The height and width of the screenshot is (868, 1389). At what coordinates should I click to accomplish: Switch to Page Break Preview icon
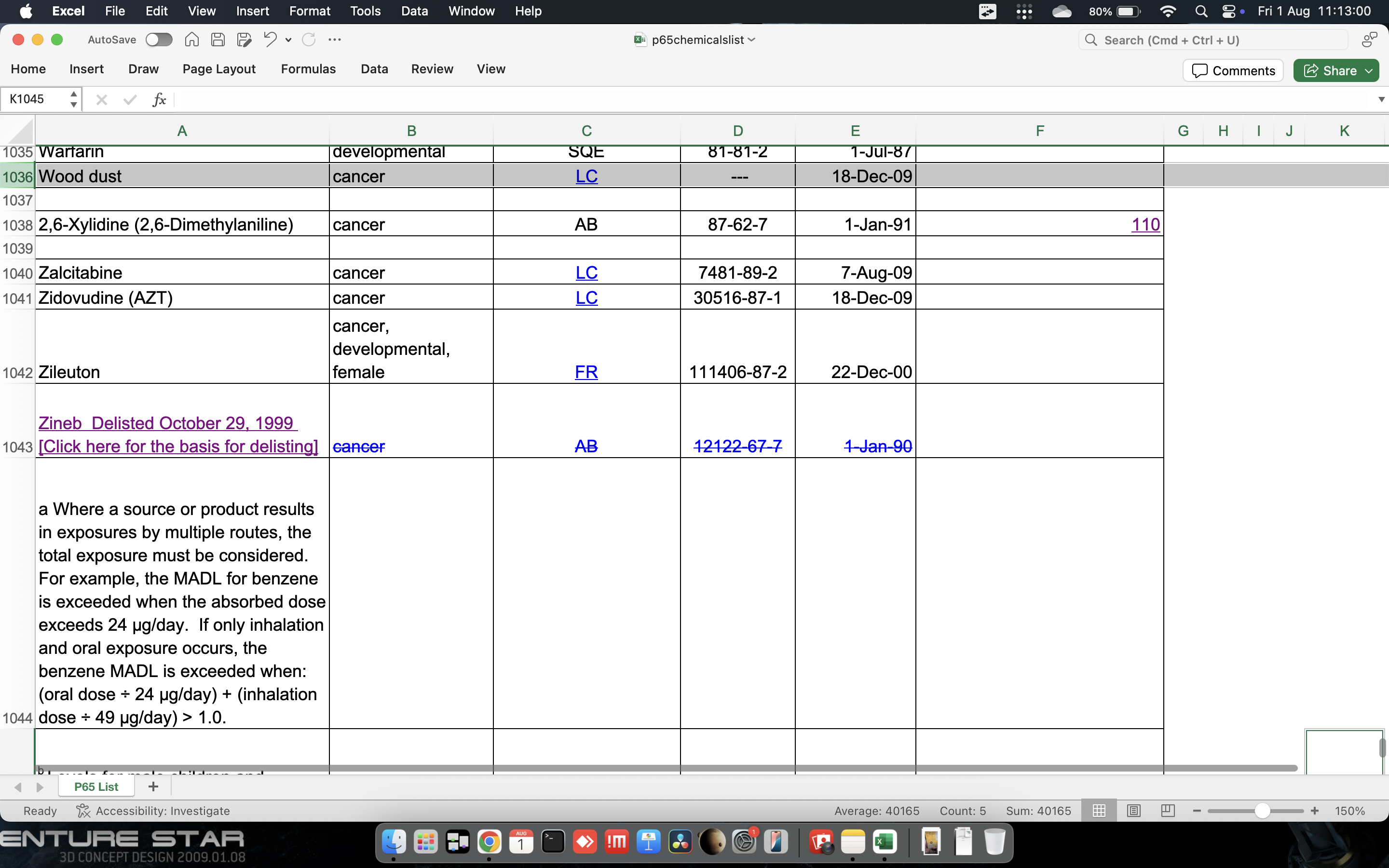[x=1168, y=811]
